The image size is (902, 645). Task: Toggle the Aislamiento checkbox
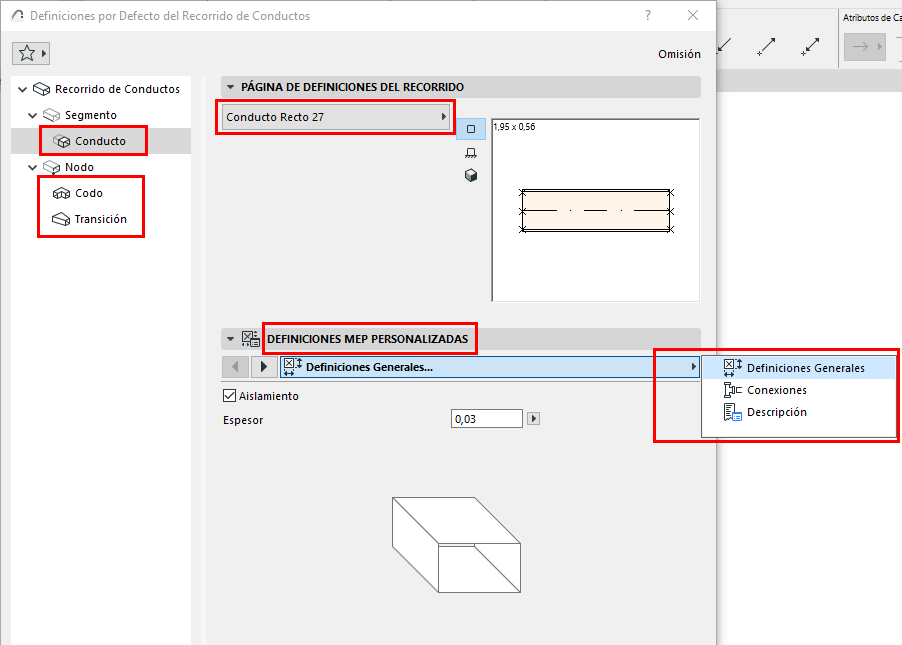229,396
